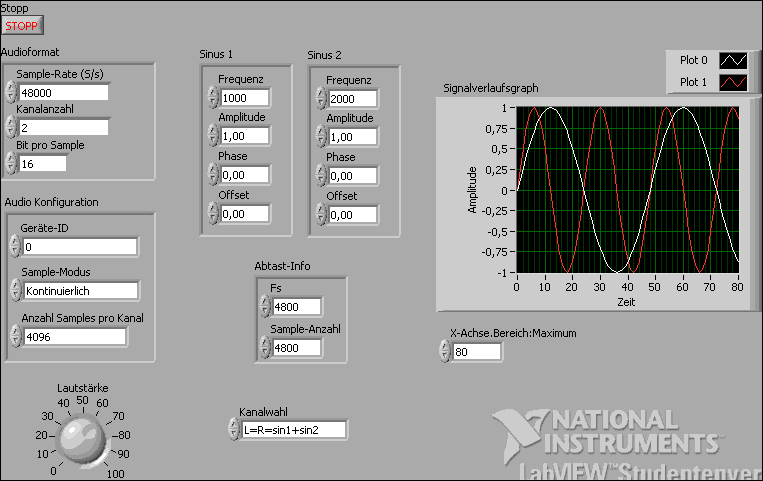This screenshot has height=481, width=763.
Task: Click the Sinus 2 Phase stepper arrows
Action: (320, 175)
